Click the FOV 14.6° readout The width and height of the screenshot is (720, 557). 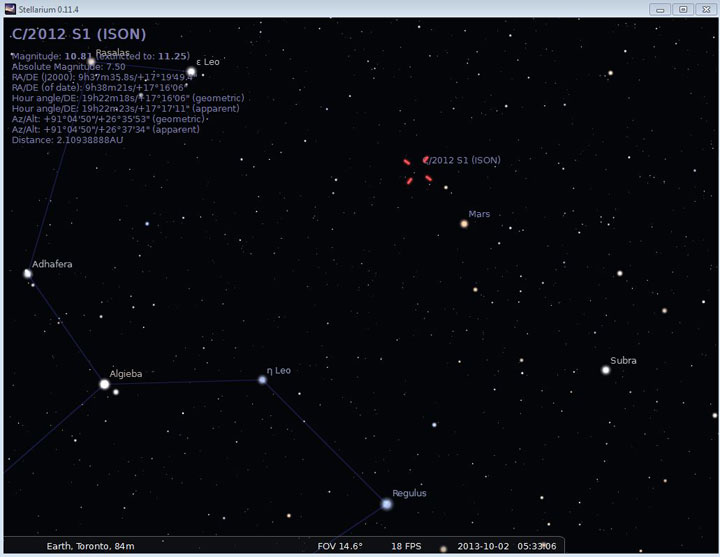(339, 546)
